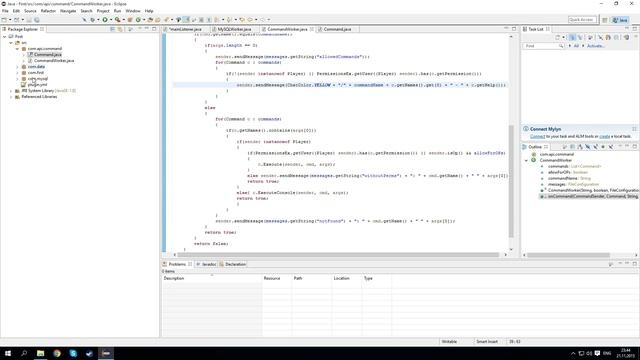This screenshot has width=640, height=360.
Task: Click the Open Type icon in the toolbar
Action: (x=150, y=20)
